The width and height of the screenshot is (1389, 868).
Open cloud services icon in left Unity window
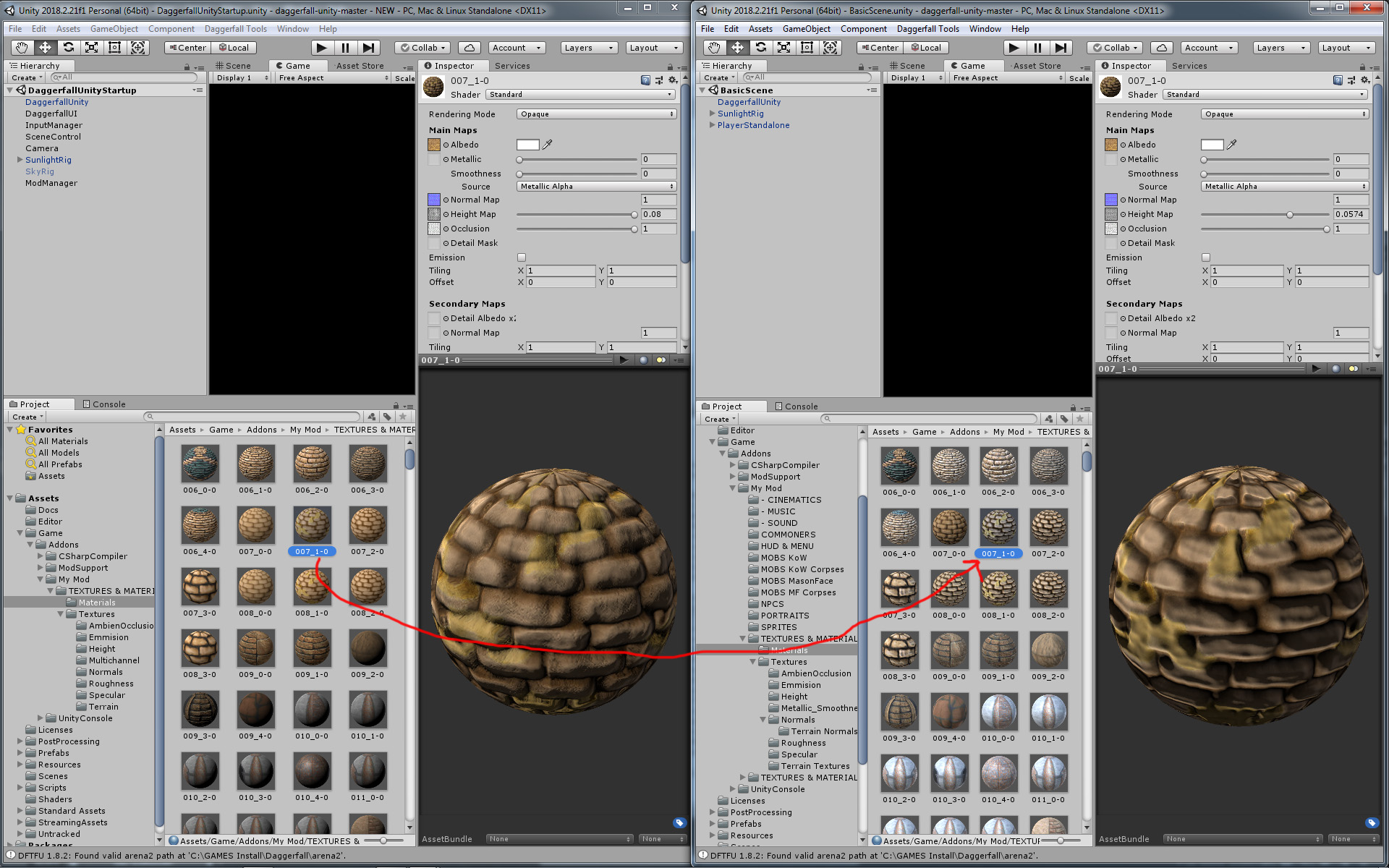(x=470, y=48)
